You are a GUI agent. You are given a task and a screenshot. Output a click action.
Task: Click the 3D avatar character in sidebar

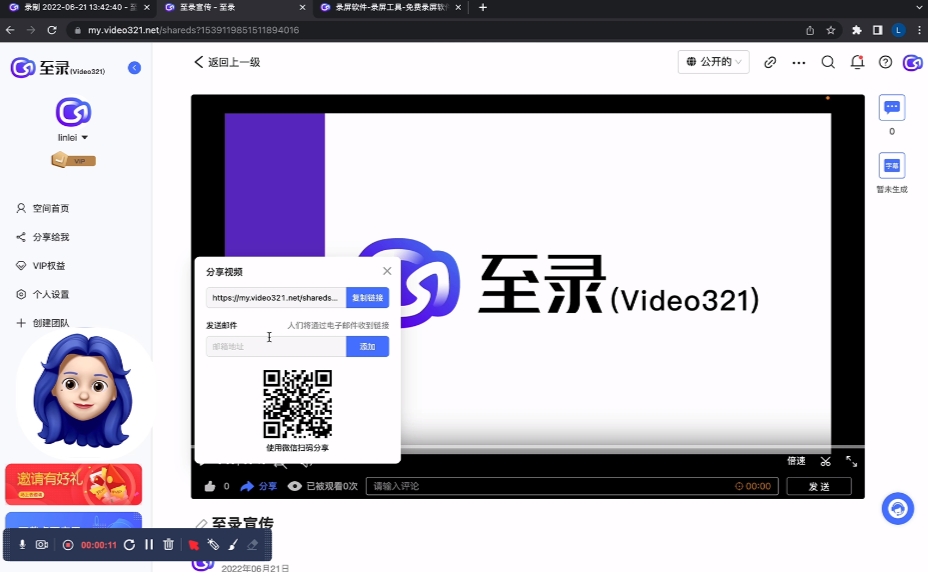(83, 391)
